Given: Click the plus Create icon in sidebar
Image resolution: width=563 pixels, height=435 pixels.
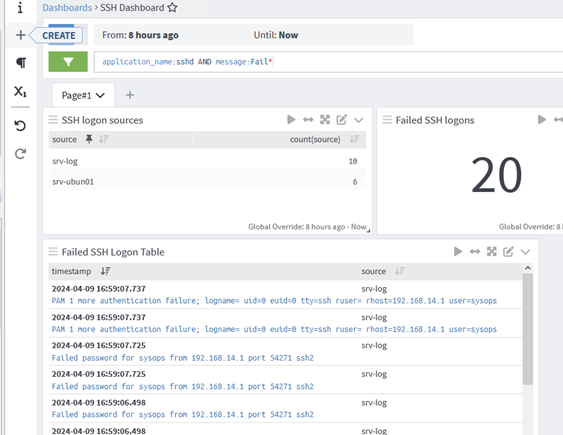Looking at the screenshot, I should tap(20, 35).
